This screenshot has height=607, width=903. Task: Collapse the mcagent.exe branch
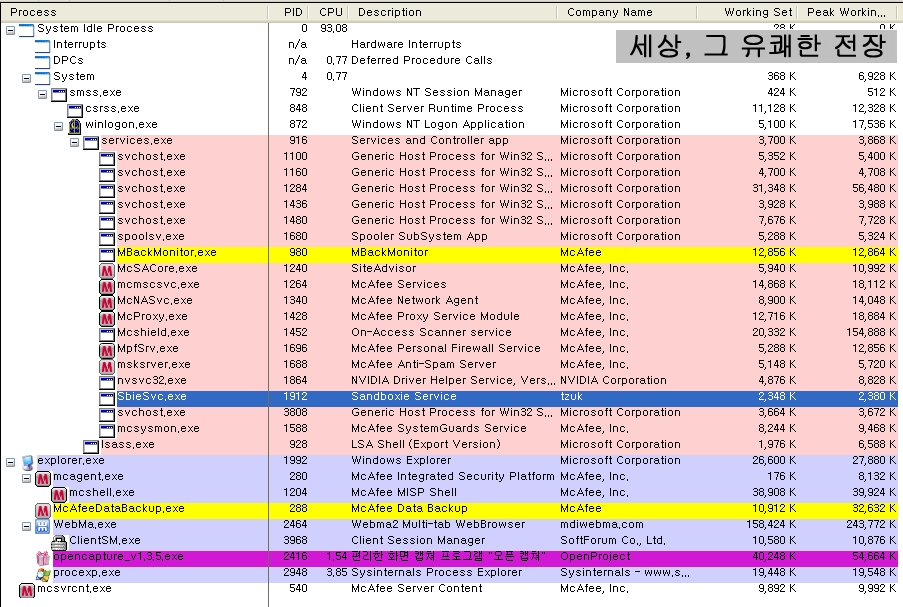click(26, 478)
